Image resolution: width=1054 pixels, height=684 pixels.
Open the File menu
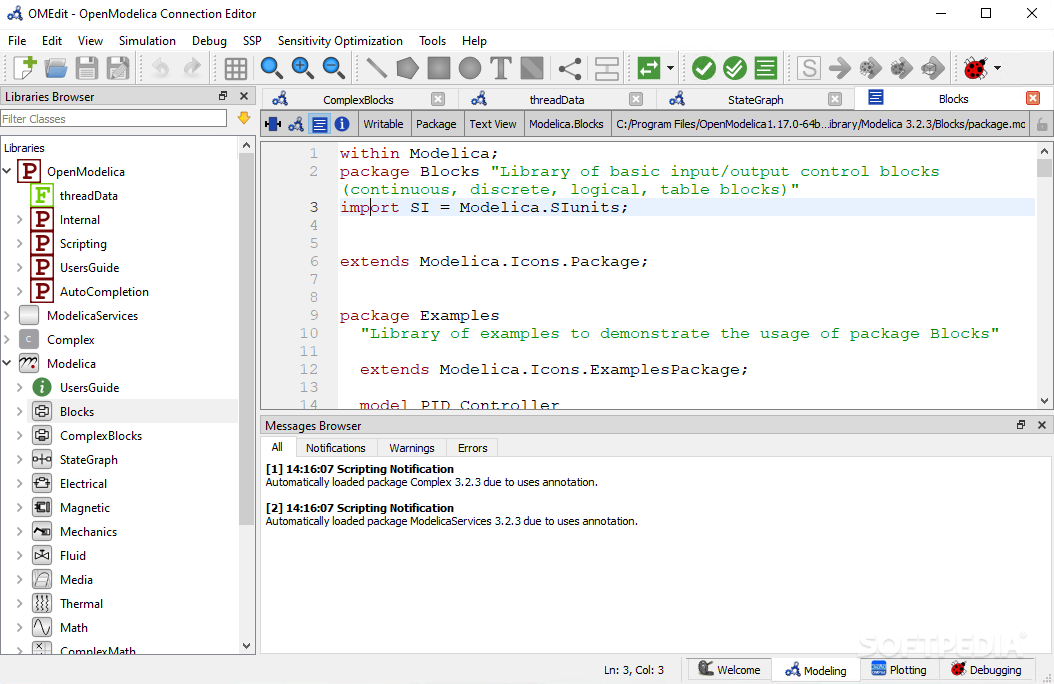(x=17, y=41)
